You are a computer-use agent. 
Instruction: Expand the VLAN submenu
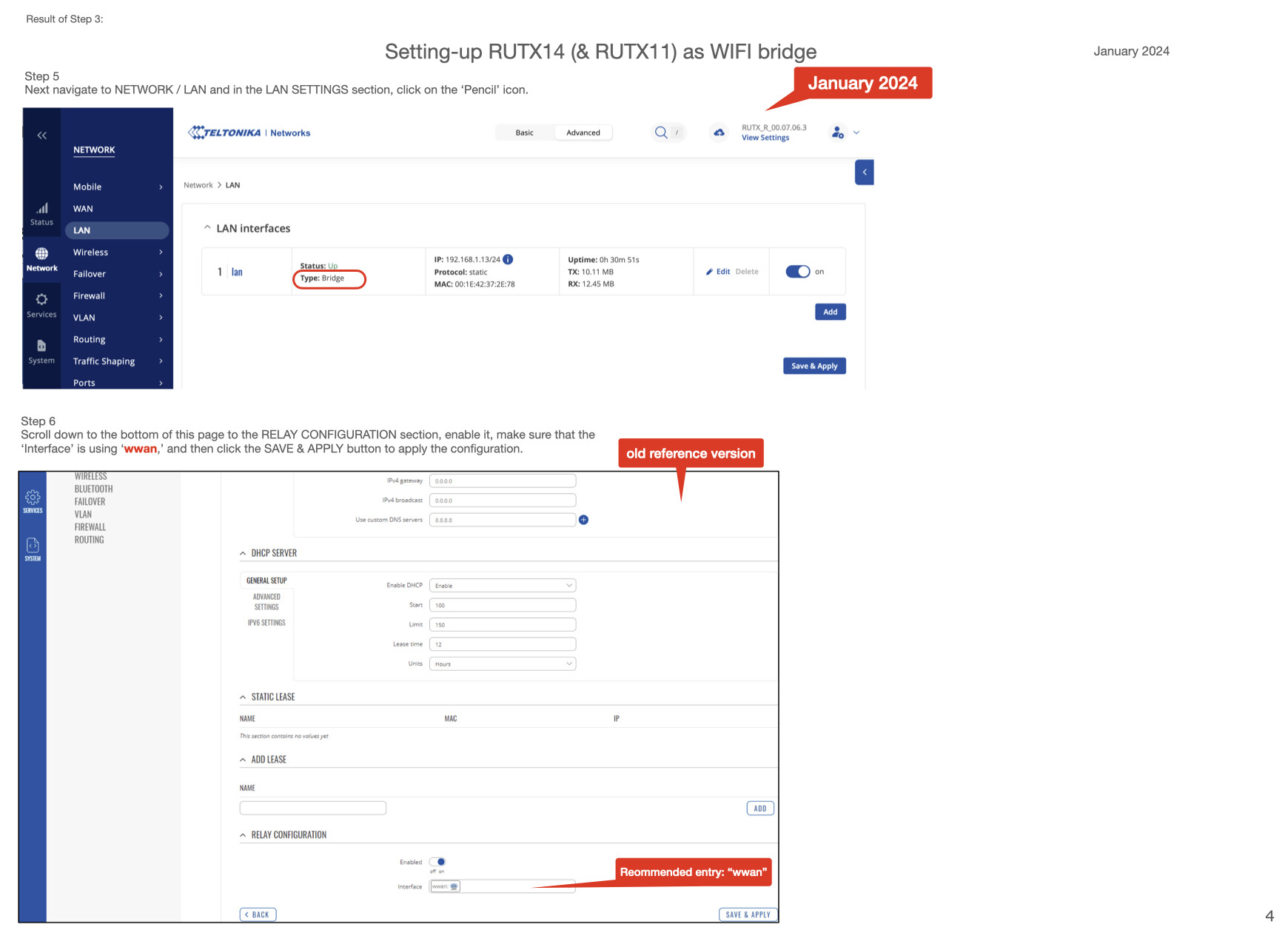118,318
